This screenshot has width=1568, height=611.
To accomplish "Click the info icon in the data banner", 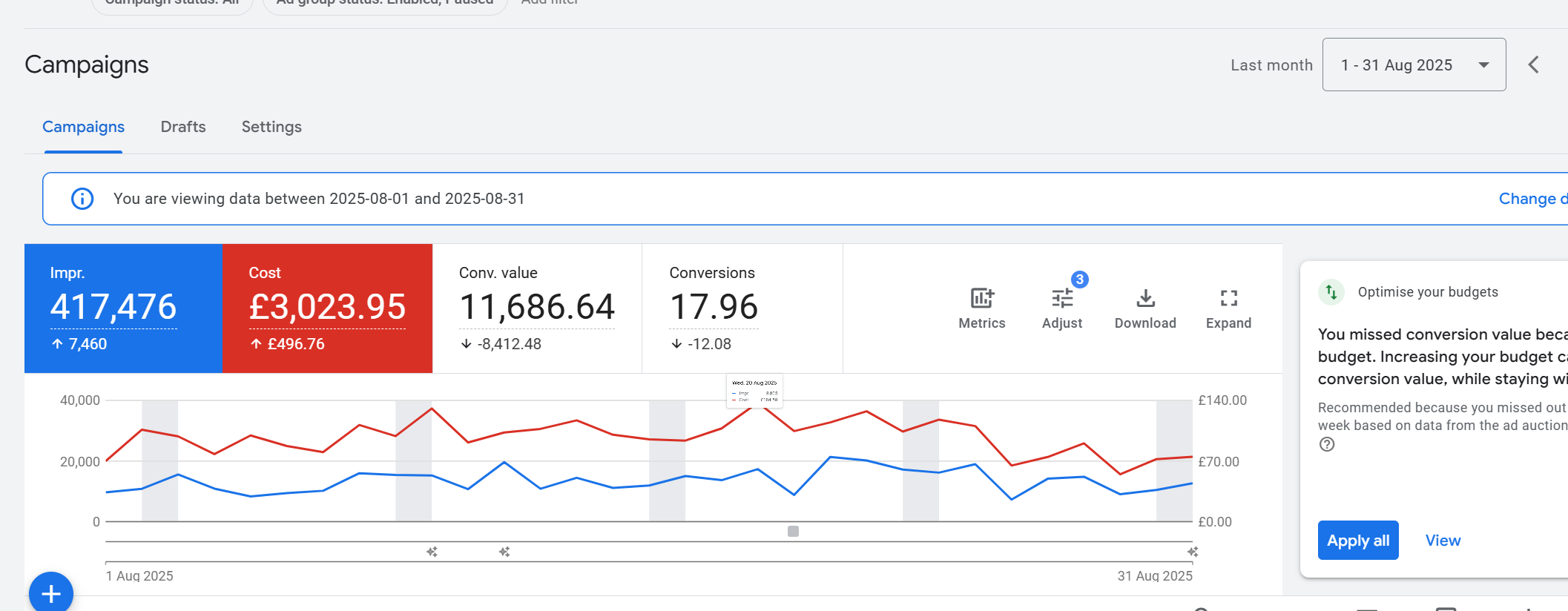I will [82, 199].
